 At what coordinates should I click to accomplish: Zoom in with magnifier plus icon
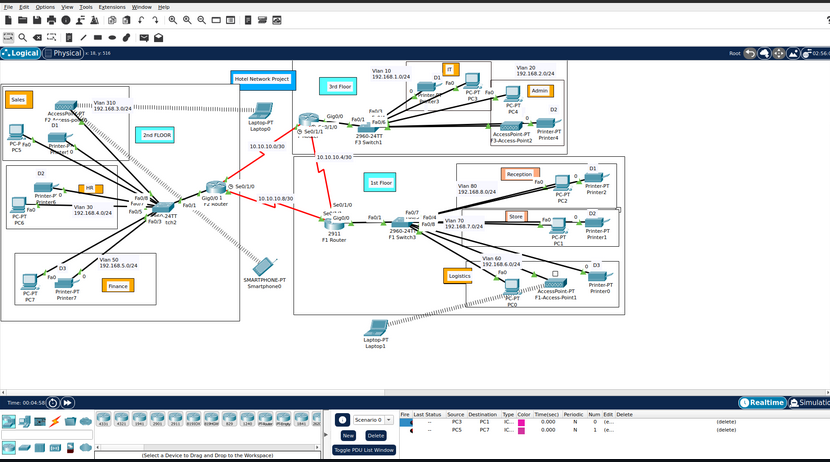point(173,20)
